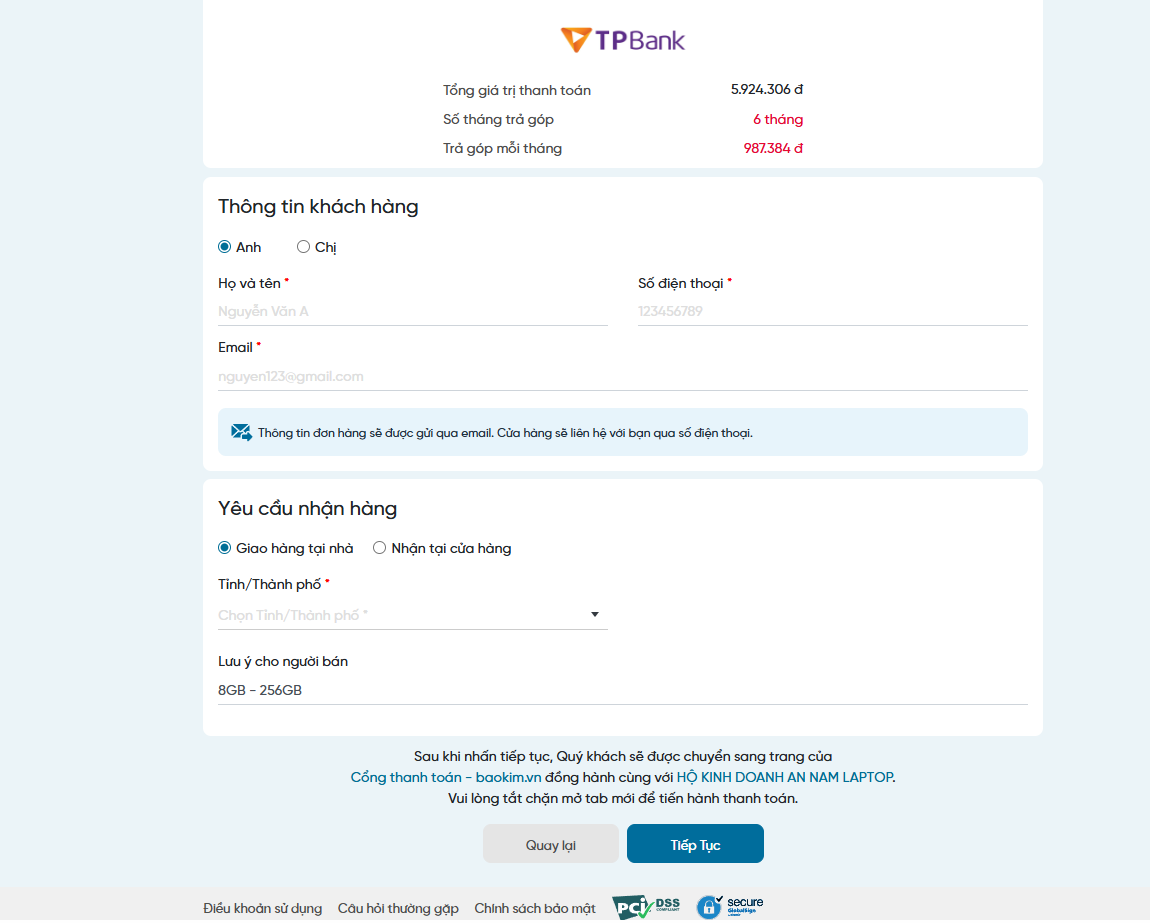Open Điều khoản sử dụng footer link
1150x923 pixels.
click(263, 908)
